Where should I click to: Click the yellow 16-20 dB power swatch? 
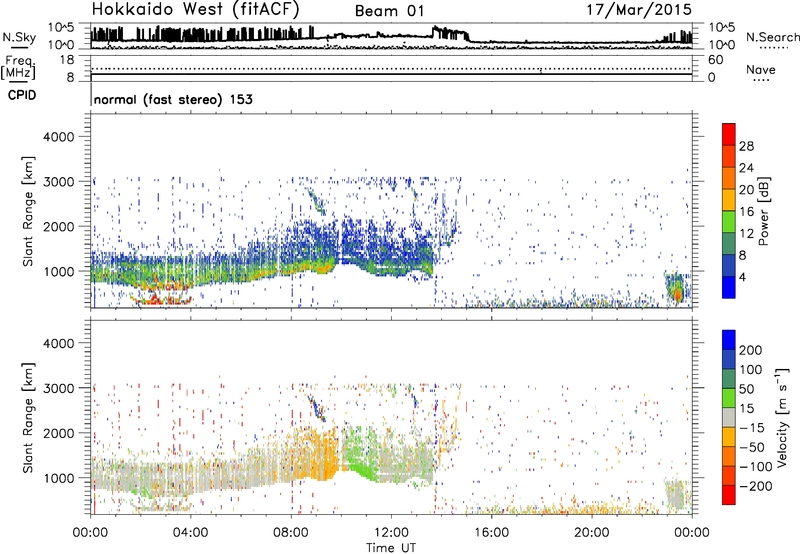729,200
